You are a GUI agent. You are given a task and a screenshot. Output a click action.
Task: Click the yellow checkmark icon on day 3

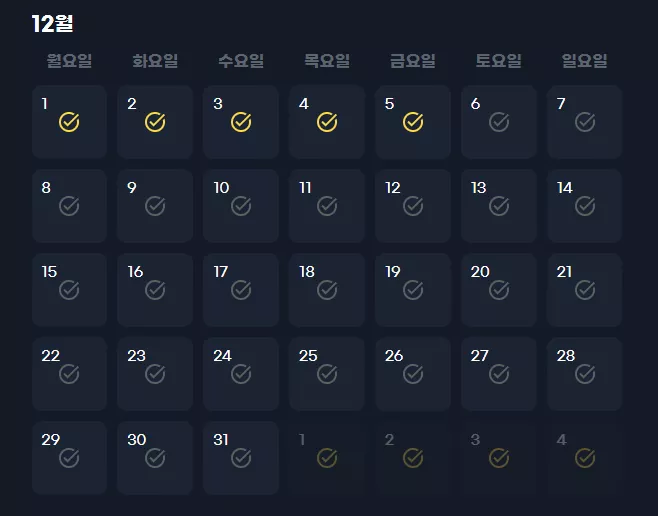click(x=241, y=122)
